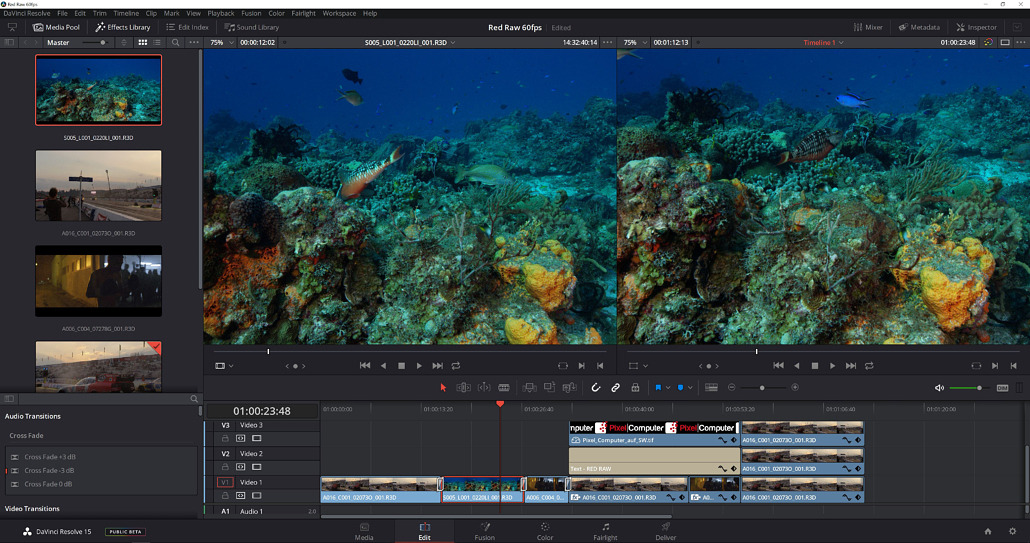The width and height of the screenshot is (1030, 543).
Task: Lock the Video 3 track
Action: coord(226,438)
